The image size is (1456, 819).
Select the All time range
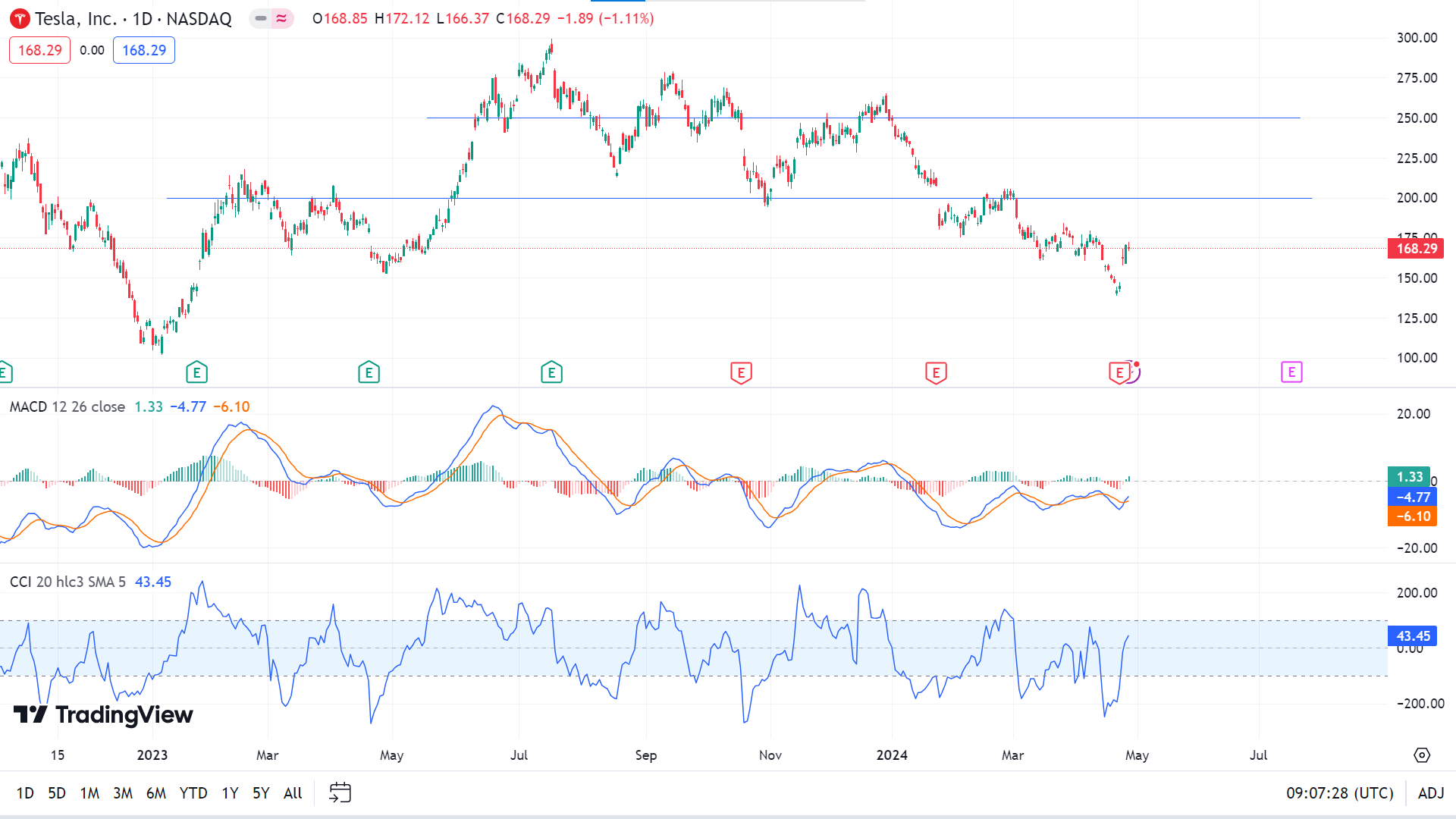[293, 793]
